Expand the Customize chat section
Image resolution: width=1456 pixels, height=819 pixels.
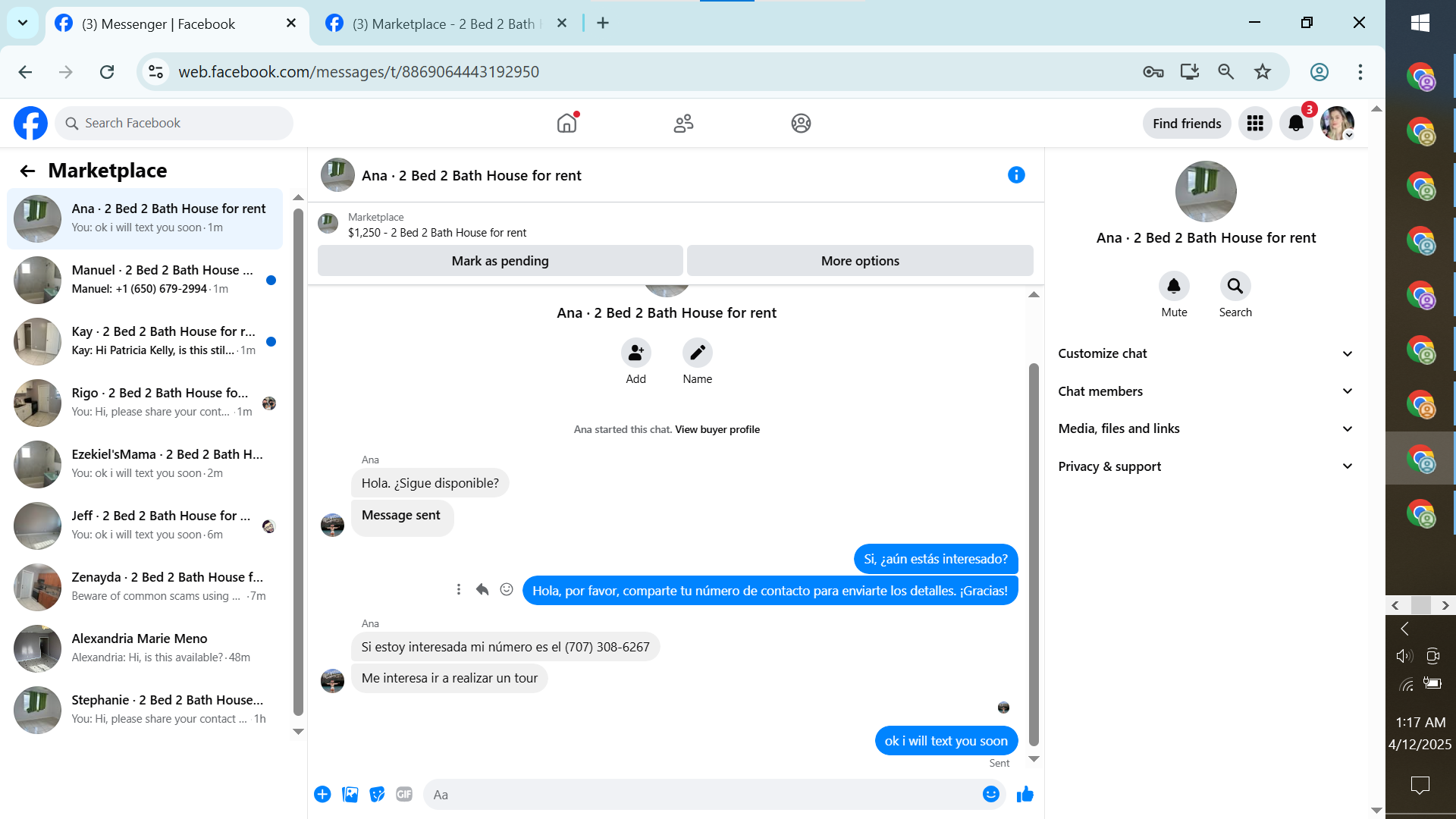(1206, 353)
